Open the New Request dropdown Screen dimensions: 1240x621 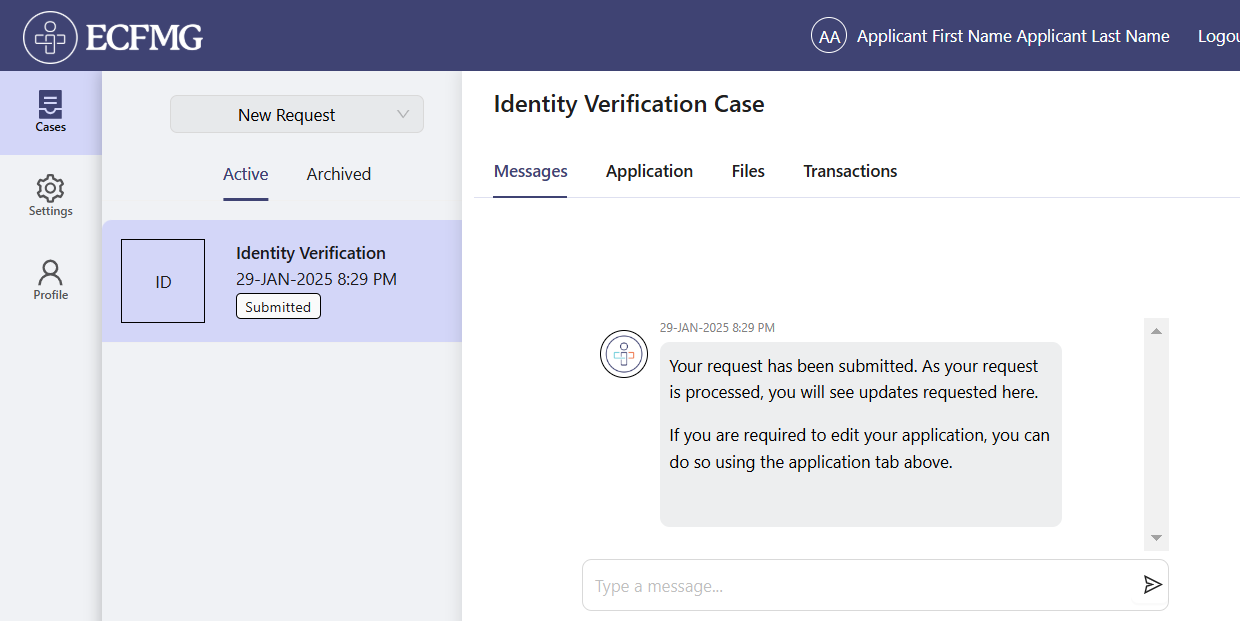click(296, 114)
